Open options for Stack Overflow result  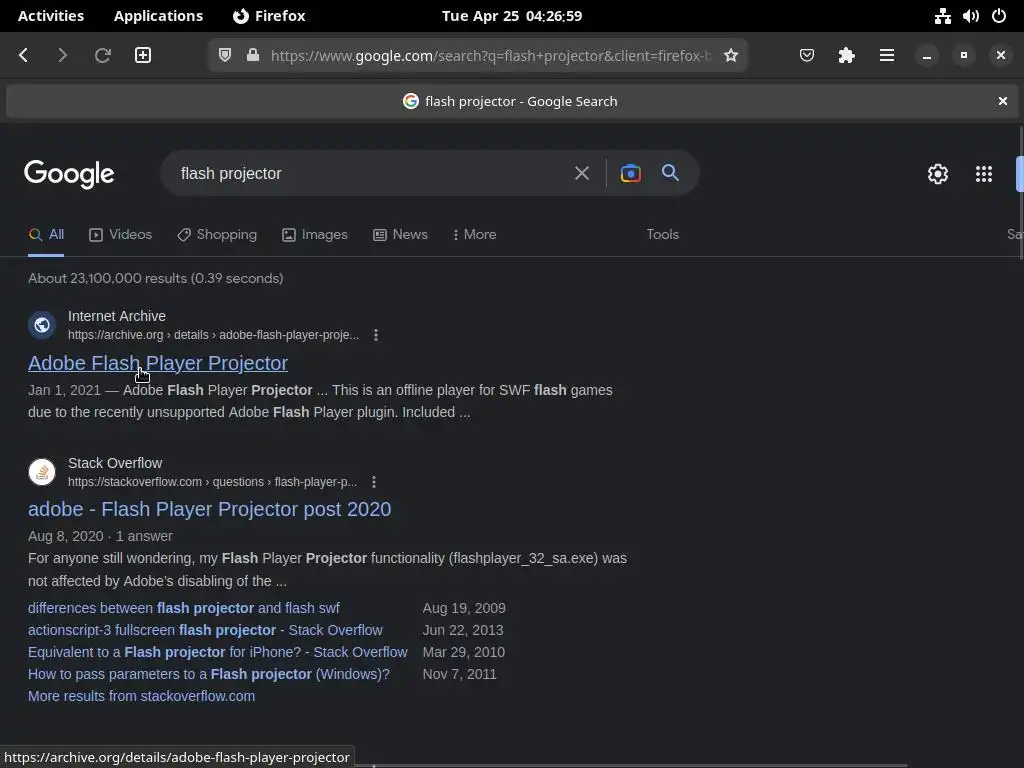coord(374,482)
